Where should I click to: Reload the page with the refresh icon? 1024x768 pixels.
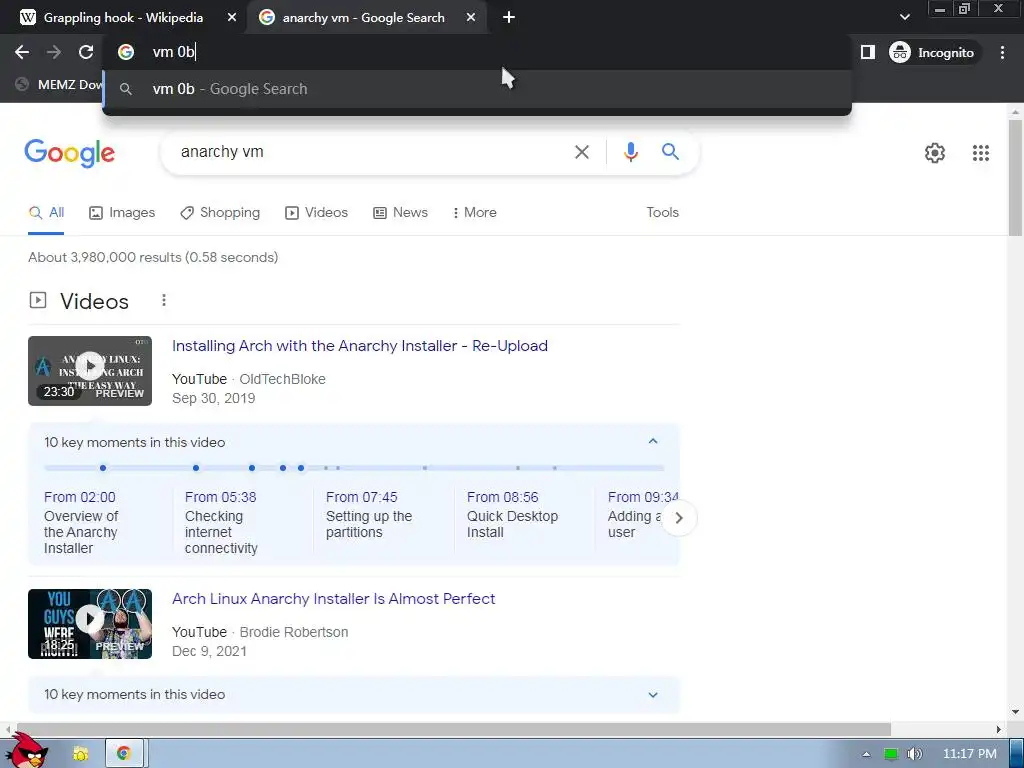[86, 52]
